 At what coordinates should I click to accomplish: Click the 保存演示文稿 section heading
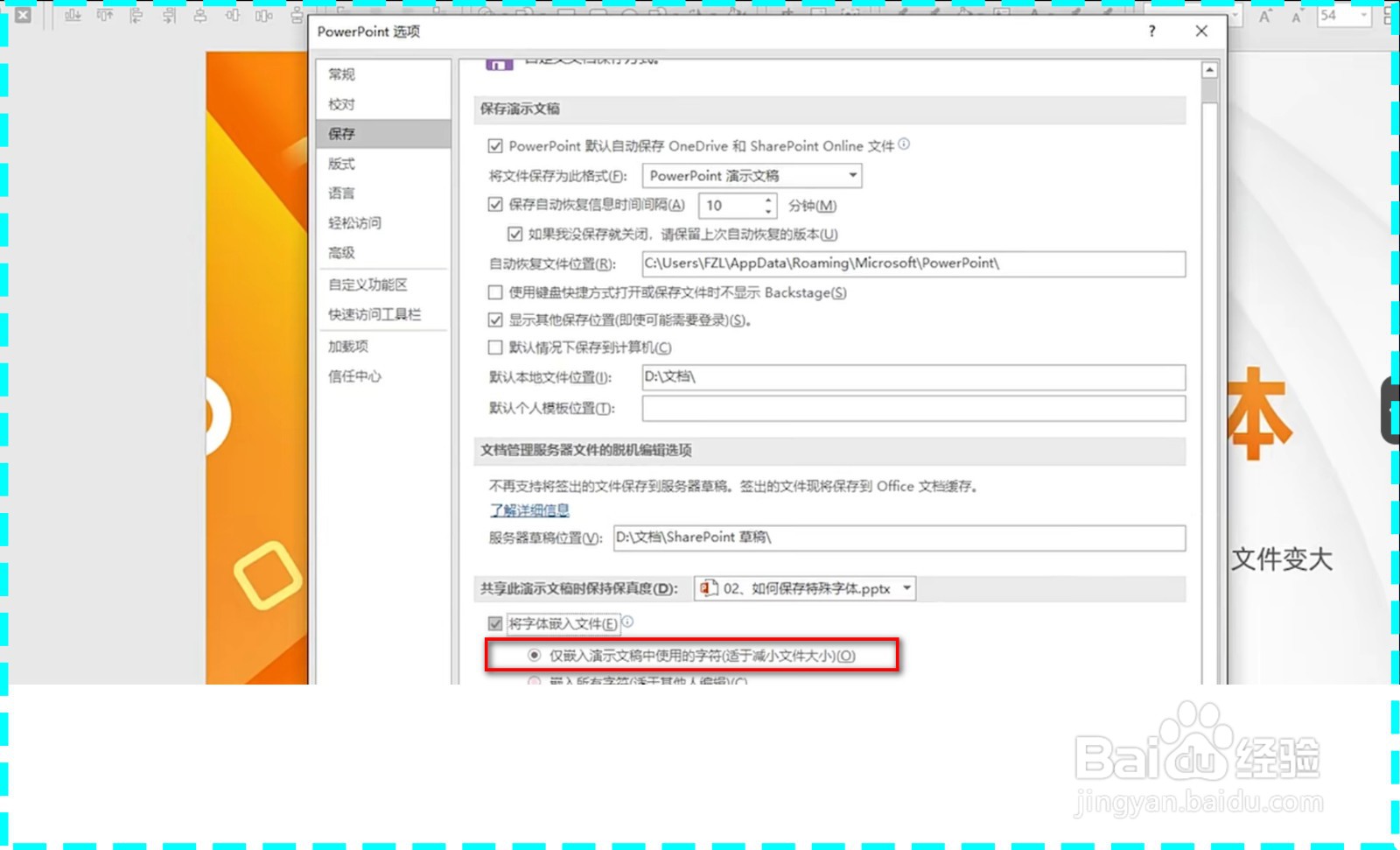point(520,109)
